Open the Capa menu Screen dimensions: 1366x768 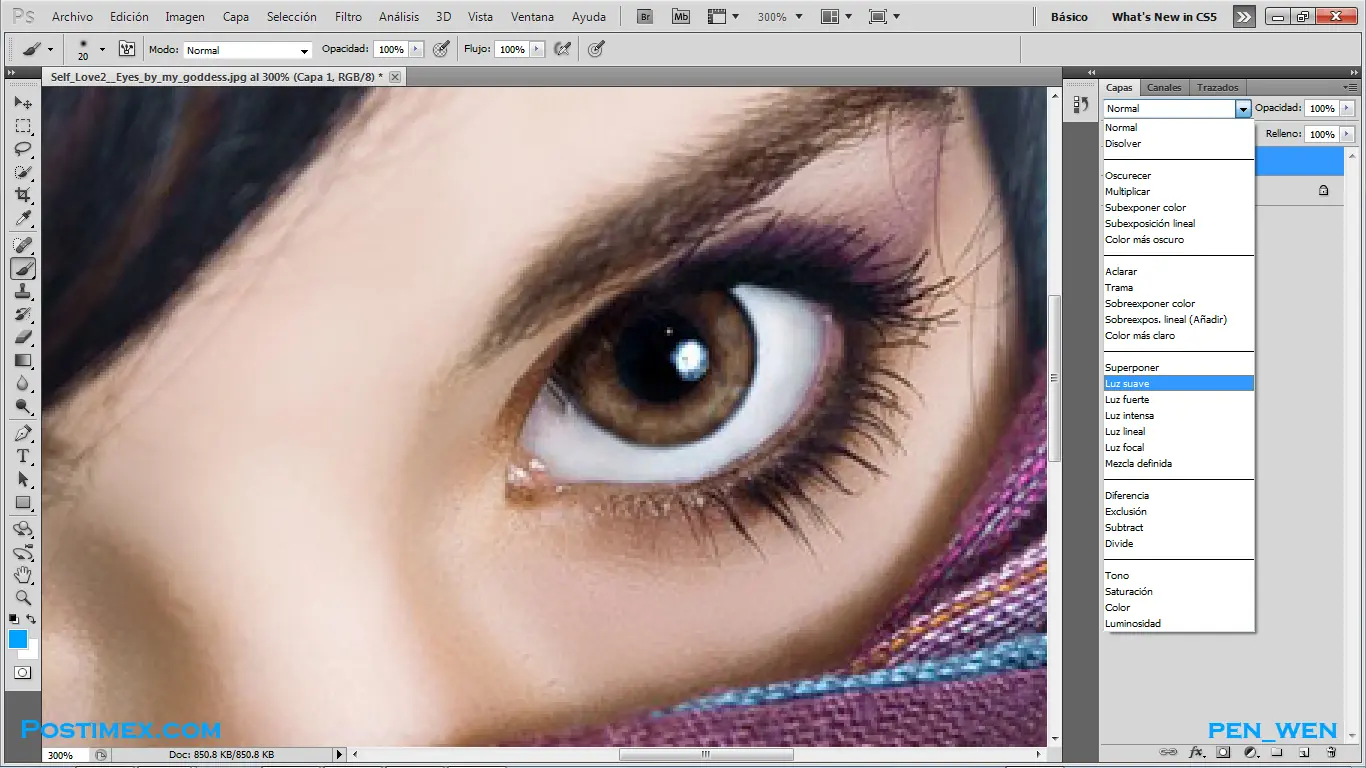[236, 17]
